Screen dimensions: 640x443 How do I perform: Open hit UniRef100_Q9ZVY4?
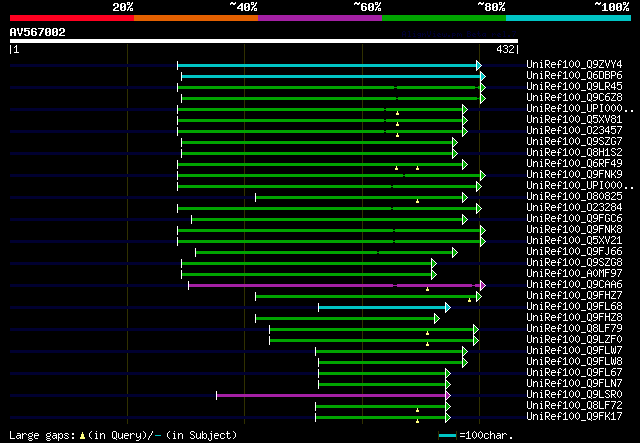click(574, 65)
